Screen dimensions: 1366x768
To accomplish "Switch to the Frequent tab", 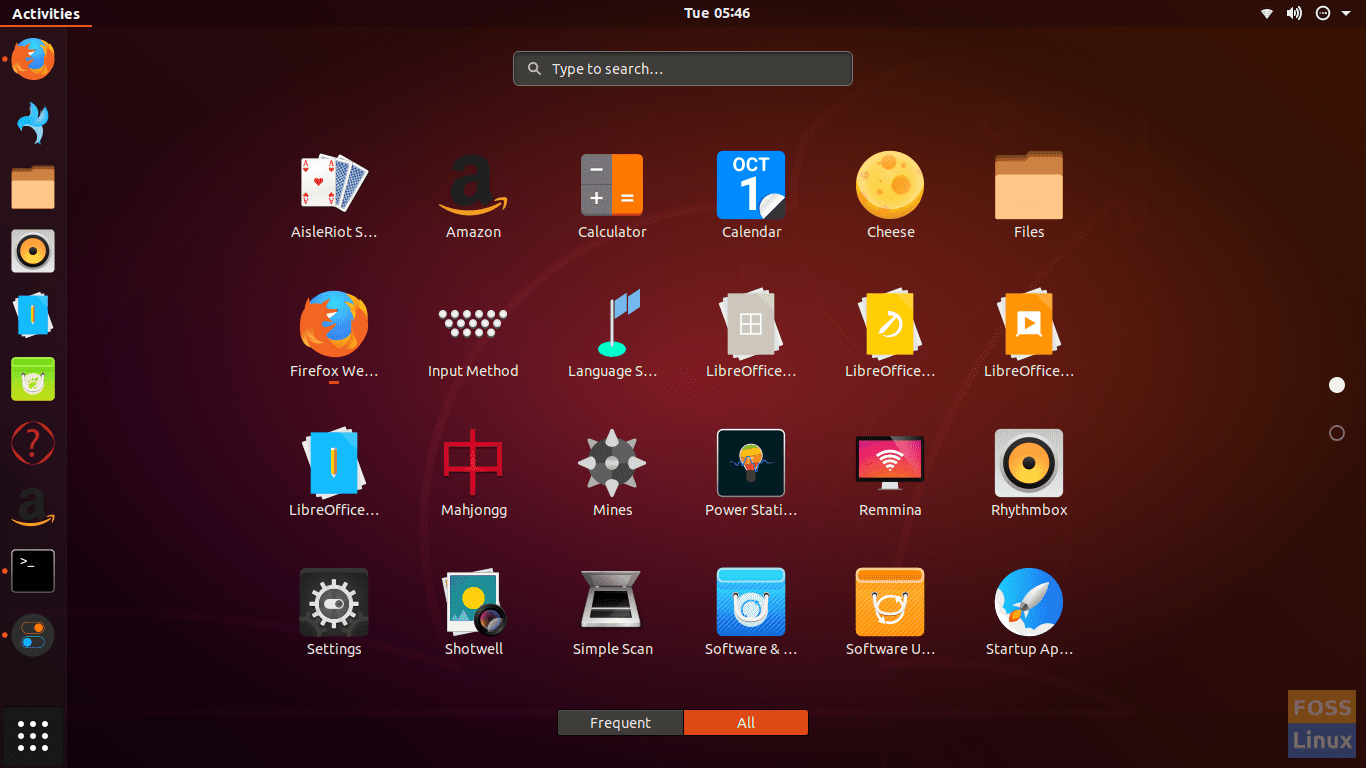I will [620, 722].
